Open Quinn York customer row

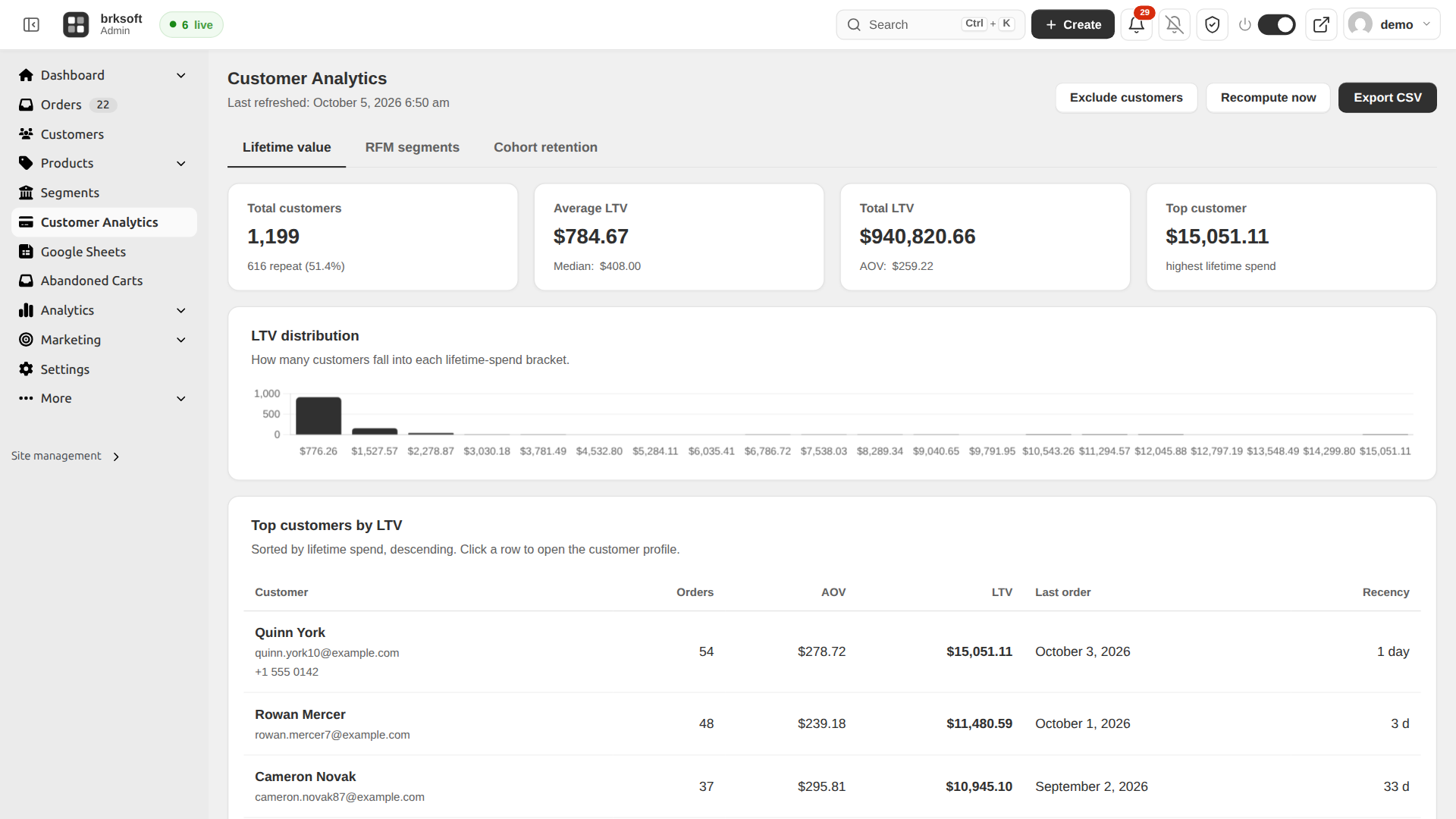click(832, 651)
